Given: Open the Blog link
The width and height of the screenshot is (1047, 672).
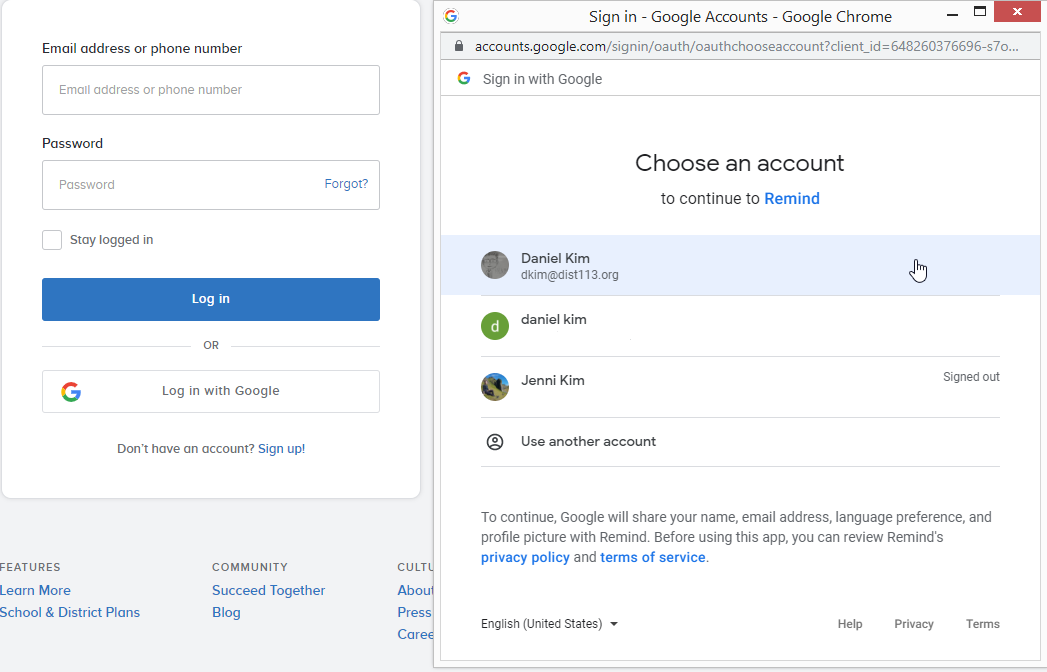Looking at the screenshot, I should [226, 613].
